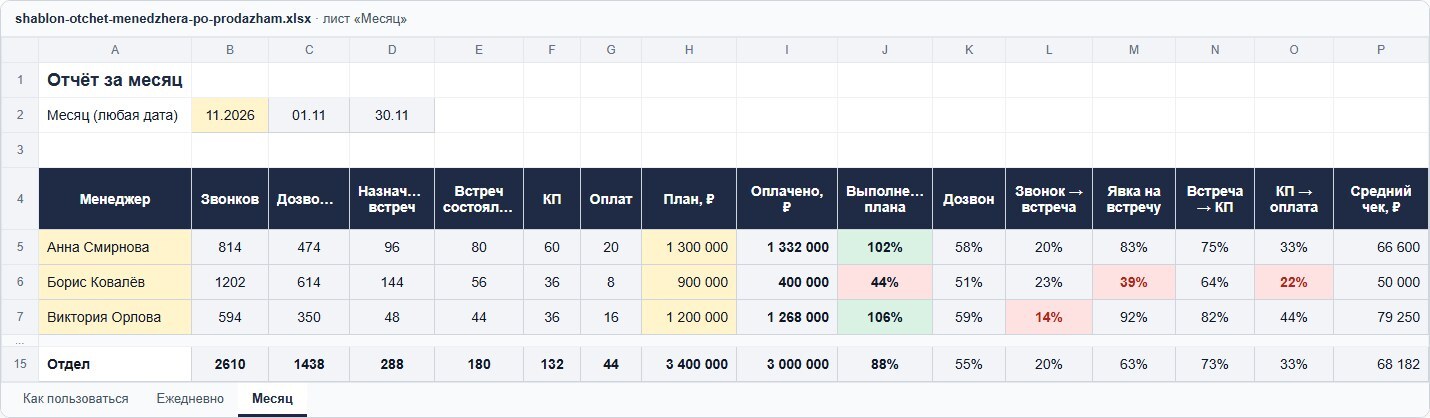1430x418 pixels.
Task: Select the start date cell 01.11
Action: (x=309, y=115)
